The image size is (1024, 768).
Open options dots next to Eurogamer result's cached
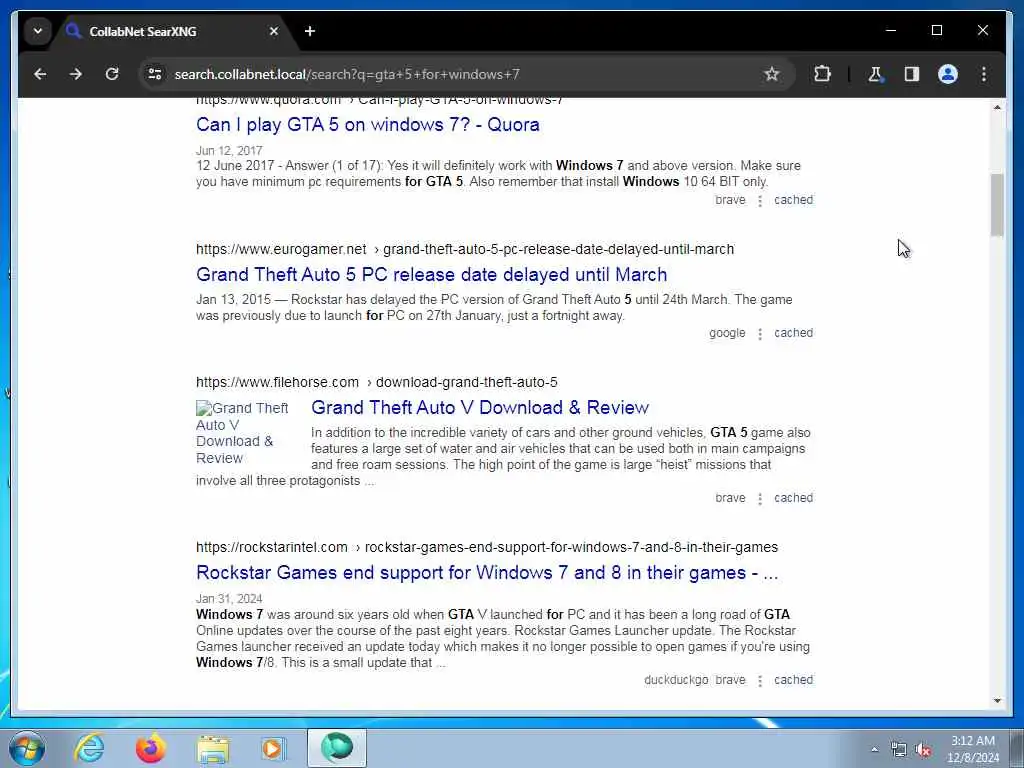point(760,334)
